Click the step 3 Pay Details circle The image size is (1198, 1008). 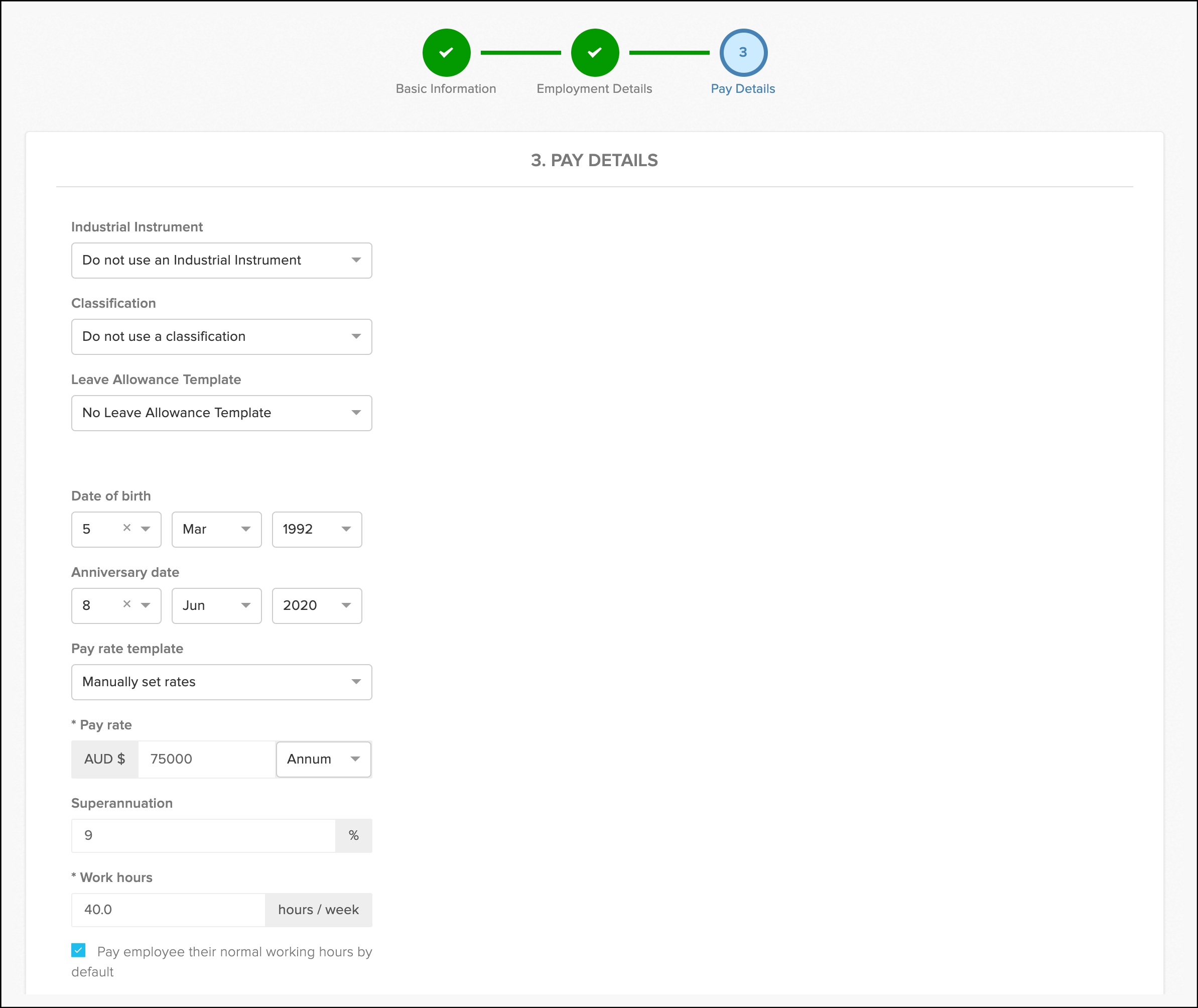743,53
